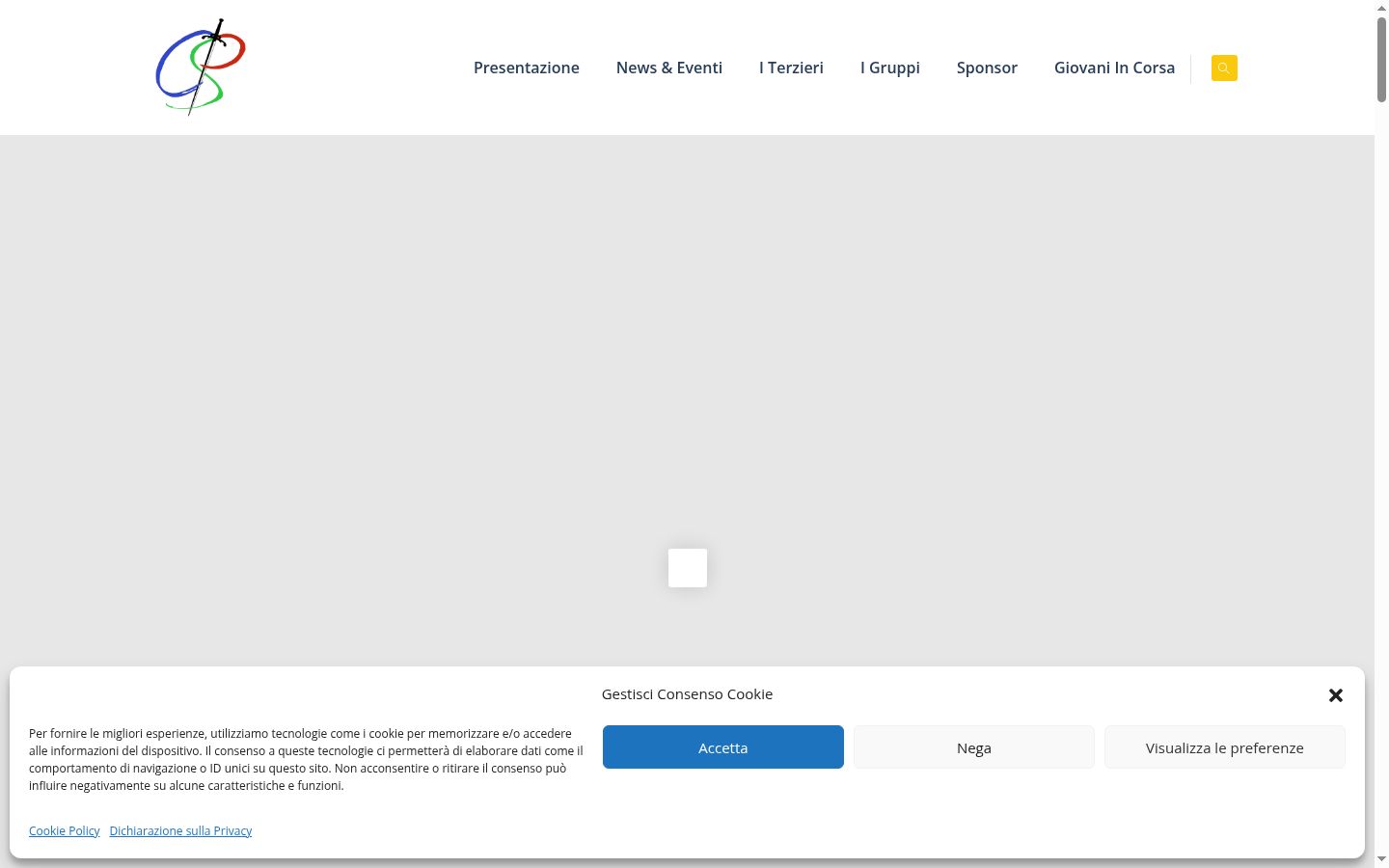Click the Gestisci Consenso Cookie heading

pyautogui.click(x=687, y=694)
